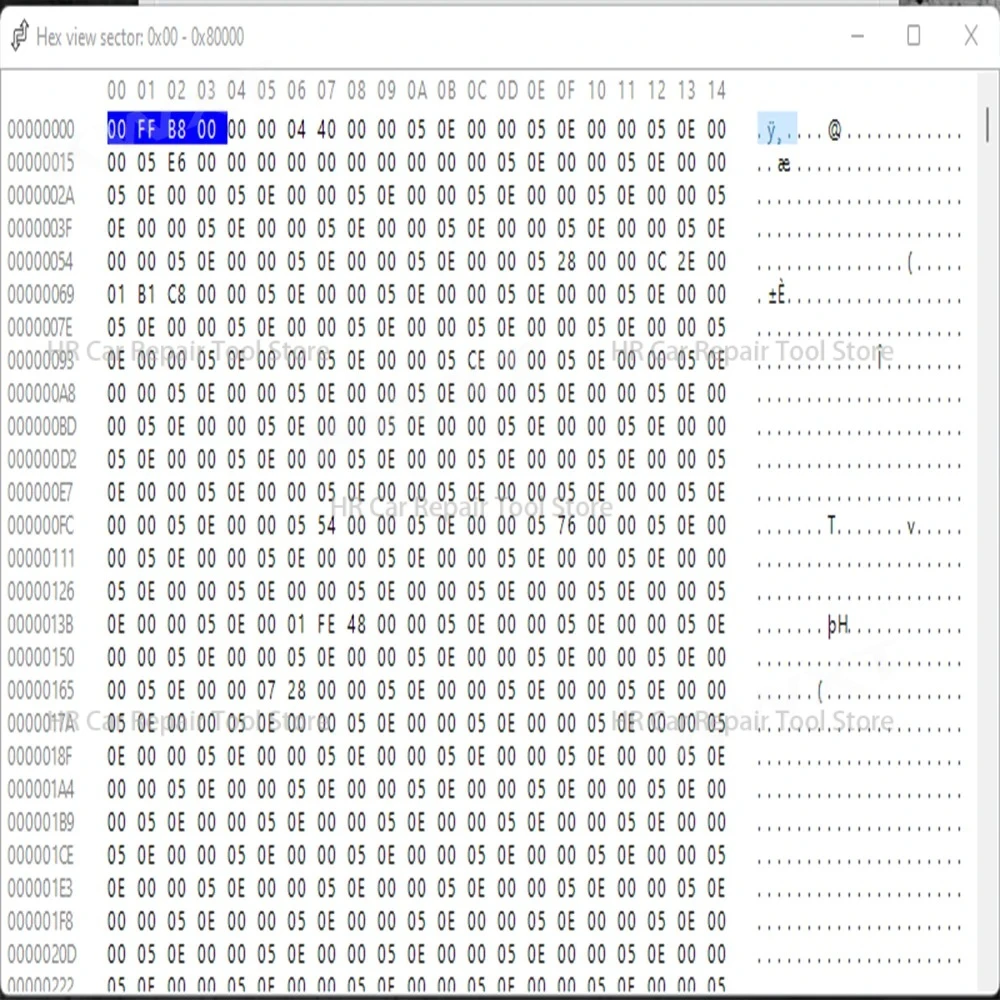This screenshot has height=1000, width=1000.
Task: Click offset label 000001E3
Action: [40, 888]
